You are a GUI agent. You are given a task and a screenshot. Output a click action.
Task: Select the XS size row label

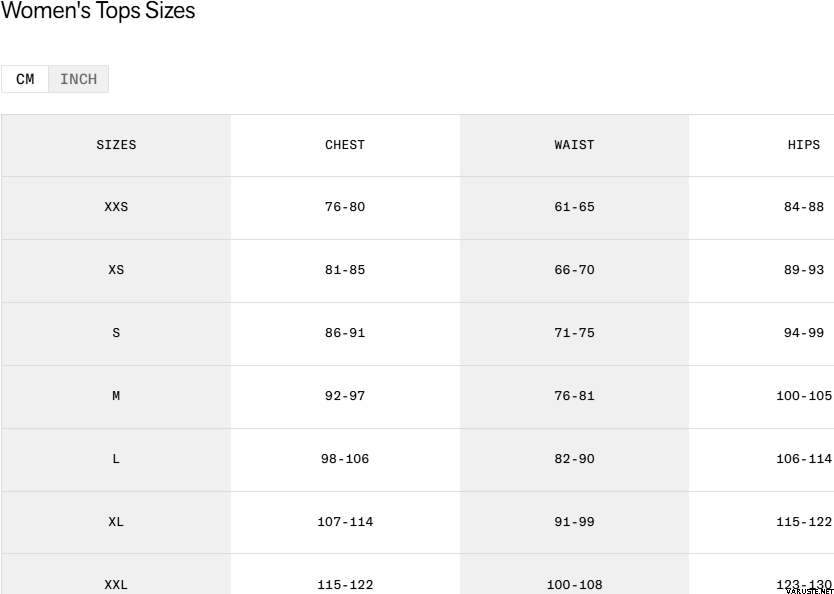(x=116, y=270)
